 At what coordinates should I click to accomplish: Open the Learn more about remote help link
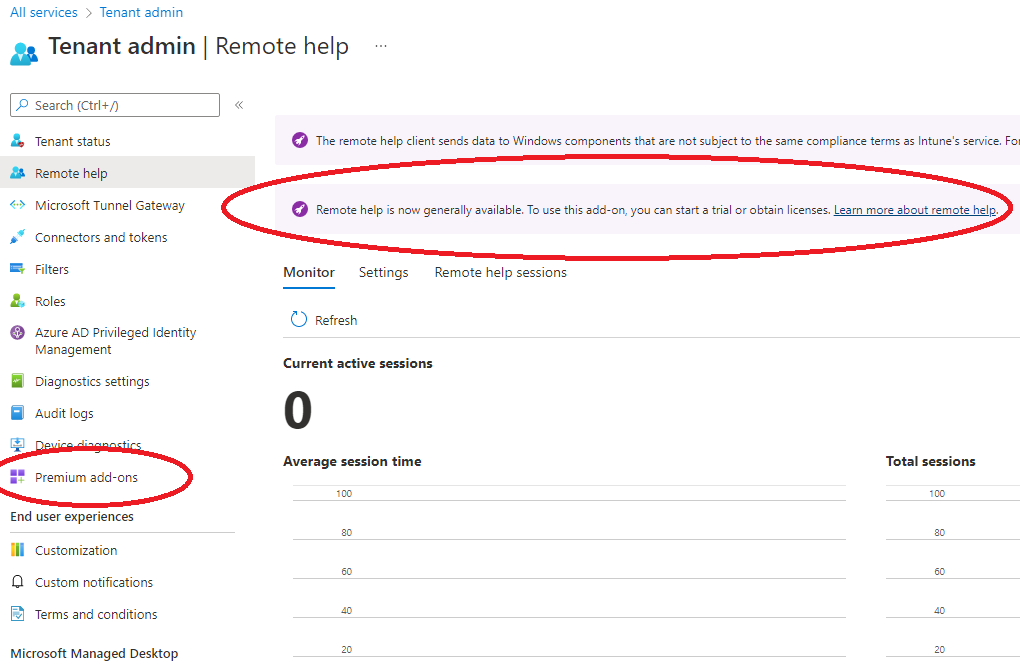click(915, 209)
